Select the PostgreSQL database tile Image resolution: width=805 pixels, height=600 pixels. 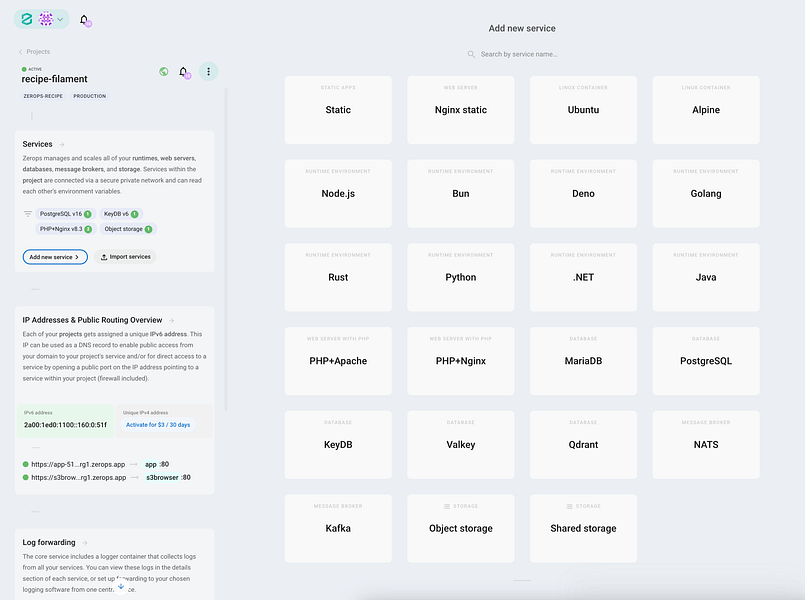click(x=705, y=360)
